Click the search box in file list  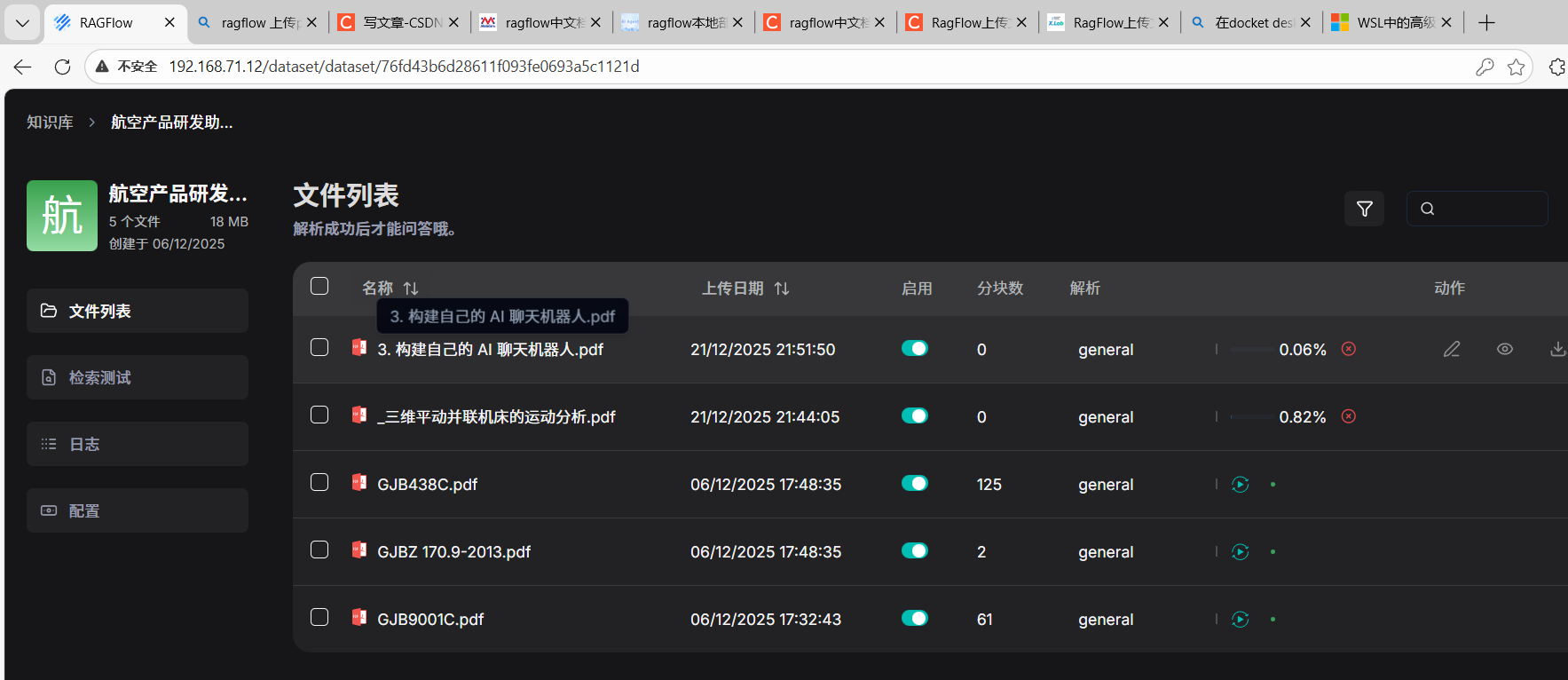(1477, 209)
